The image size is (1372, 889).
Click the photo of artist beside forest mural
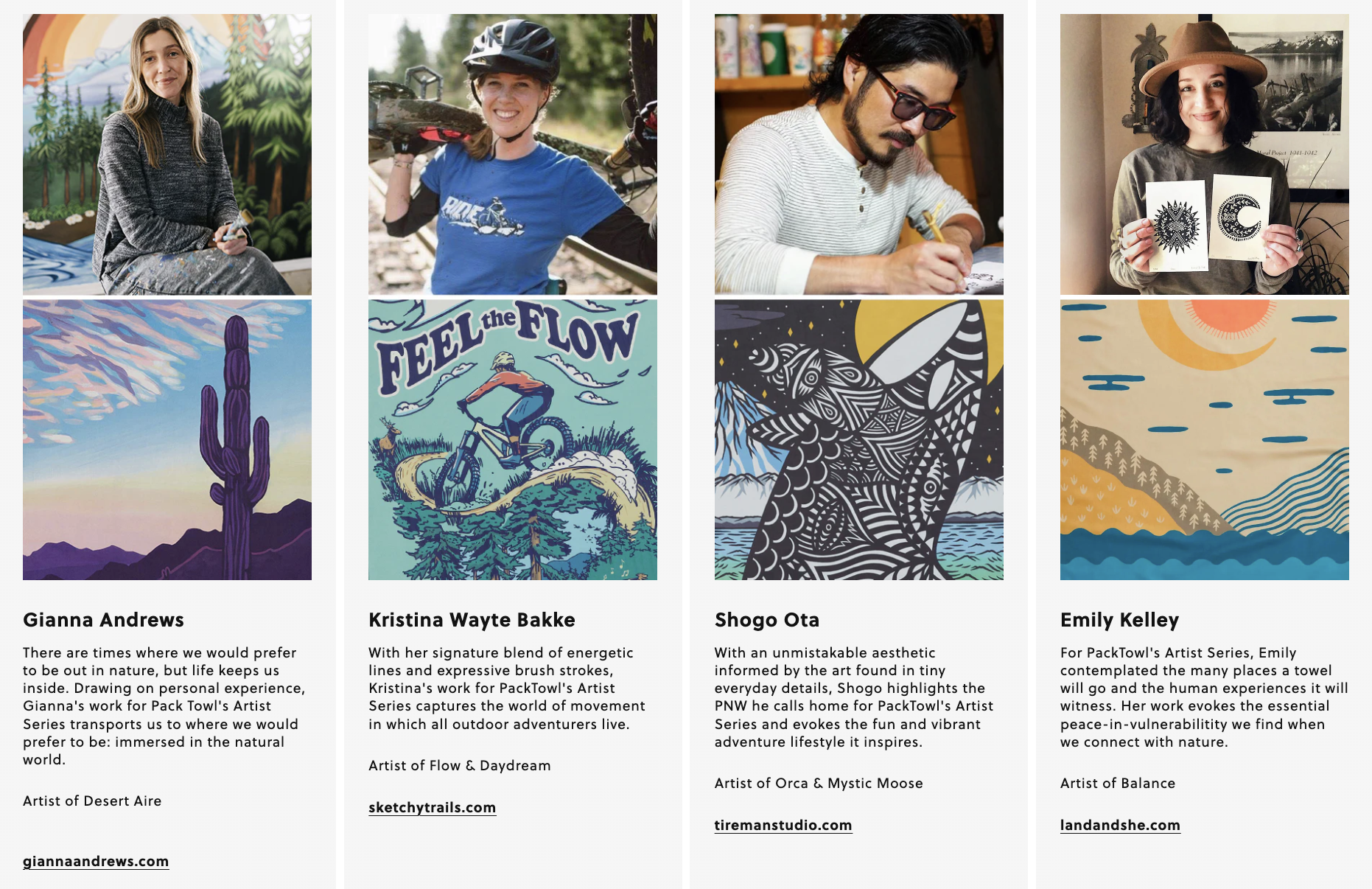pyautogui.click(x=167, y=155)
